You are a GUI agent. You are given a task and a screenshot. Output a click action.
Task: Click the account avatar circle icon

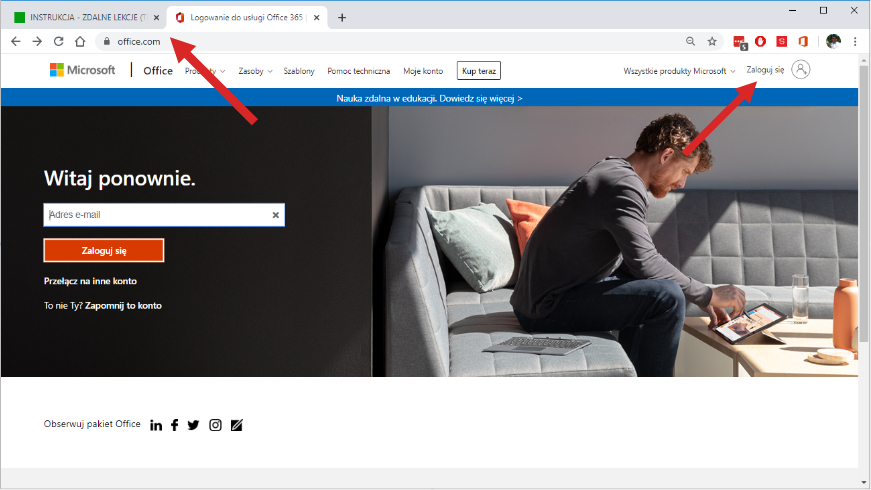800,69
